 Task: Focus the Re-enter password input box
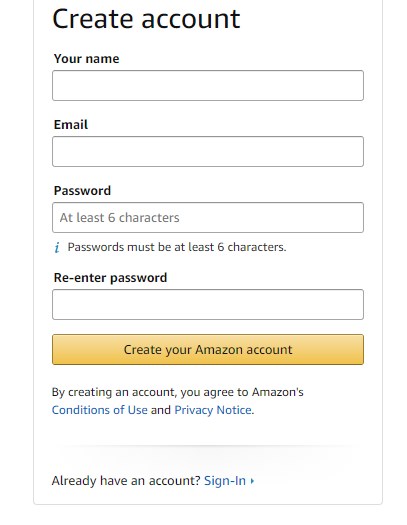pyautogui.click(x=208, y=304)
